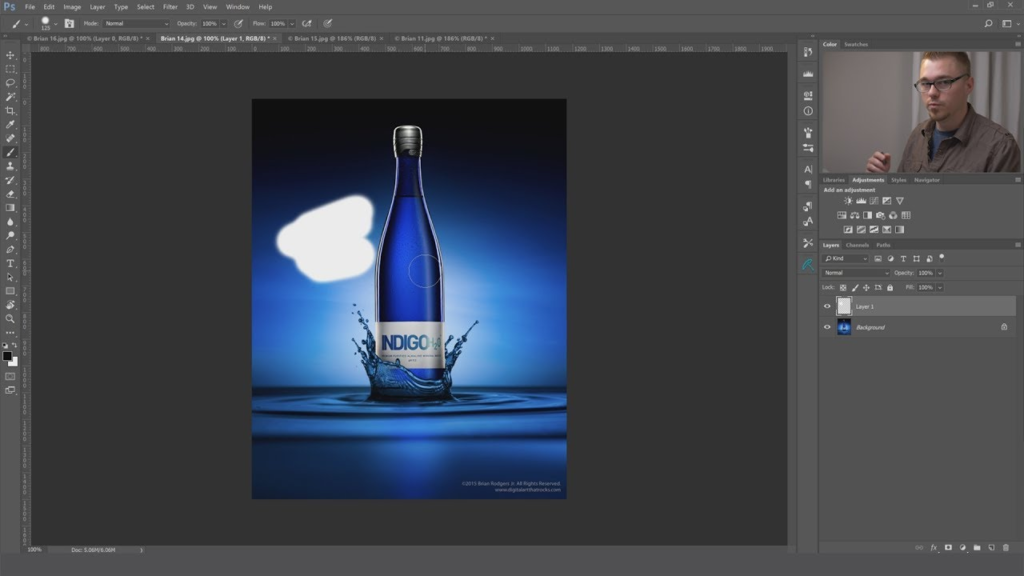
Task: Activate the Clone Stamp tool
Action: point(10,166)
